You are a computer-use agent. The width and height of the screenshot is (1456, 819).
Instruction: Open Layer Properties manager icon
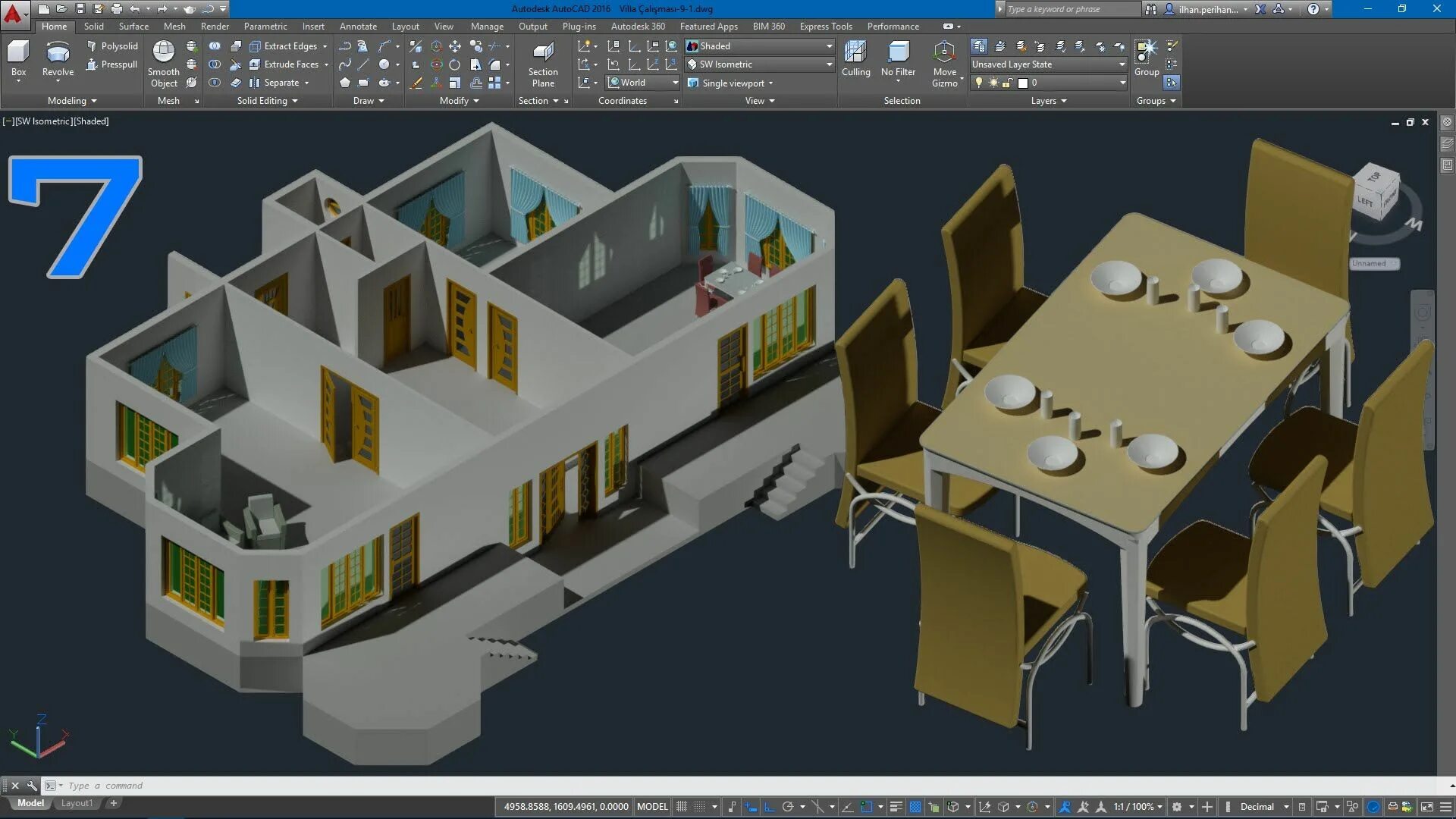[x=979, y=46]
